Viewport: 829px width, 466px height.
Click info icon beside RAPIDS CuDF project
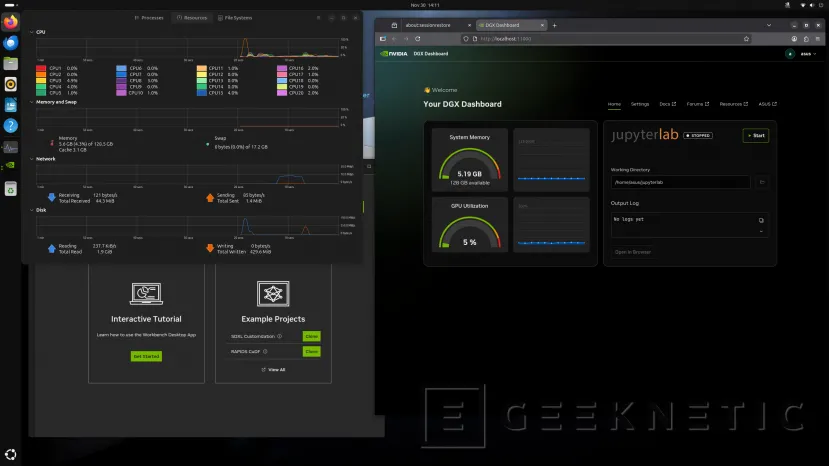point(265,351)
